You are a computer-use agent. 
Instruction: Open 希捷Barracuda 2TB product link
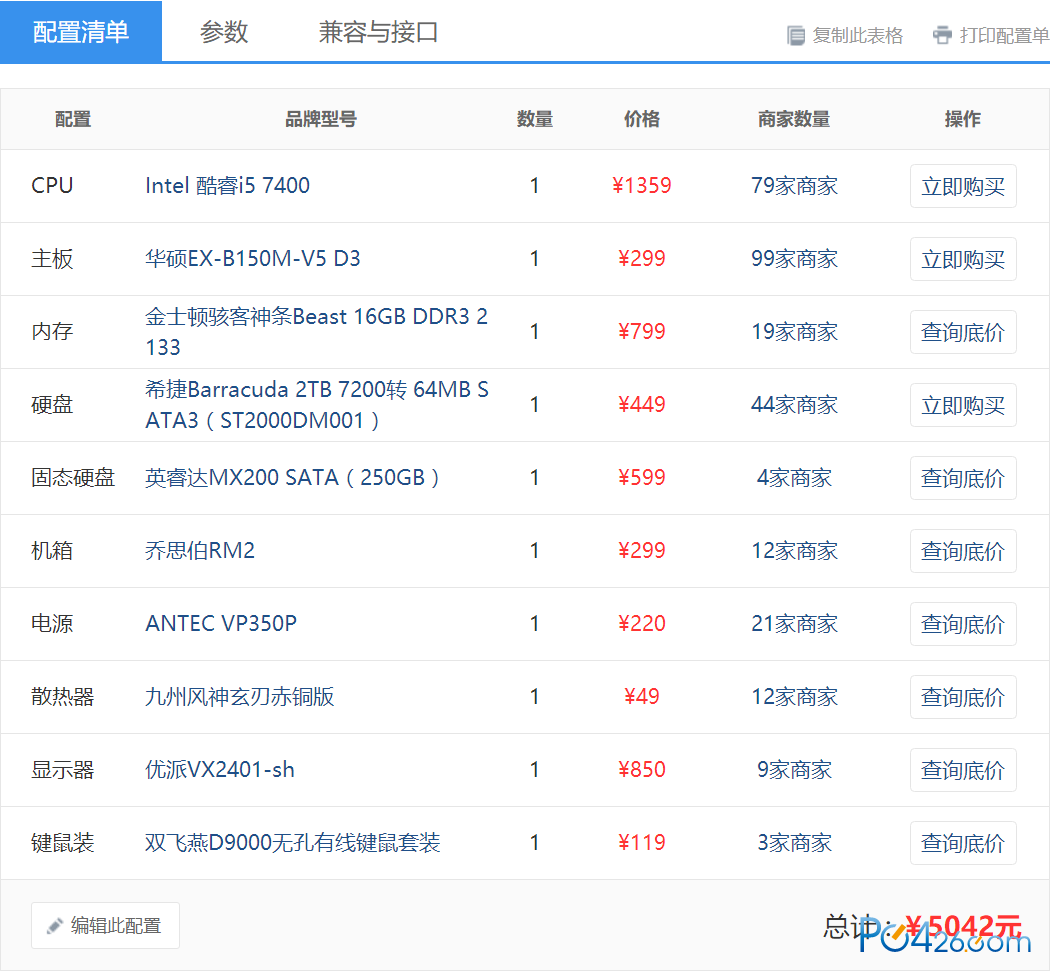[x=317, y=404]
